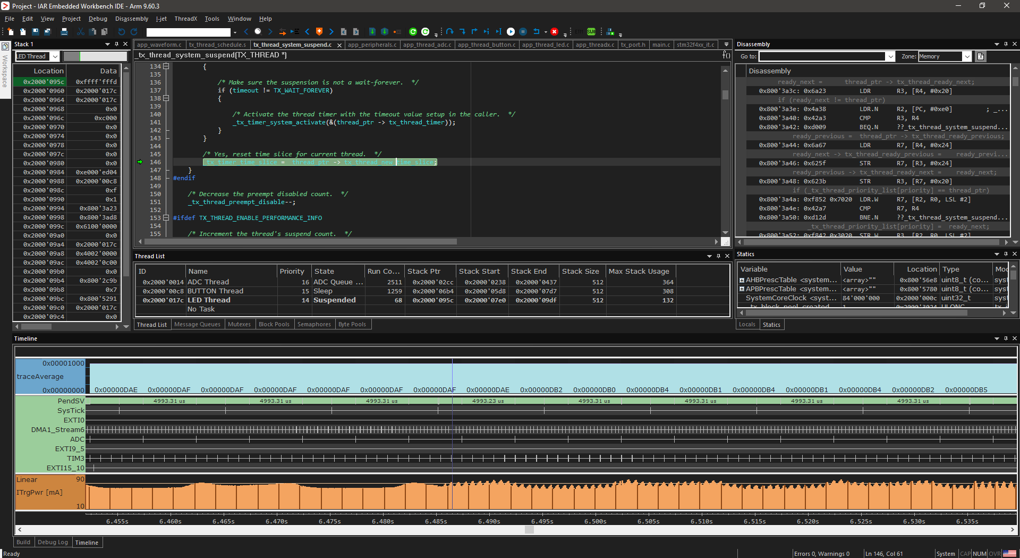Switch to the app_waveform.c tab
This screenshot has width=1020, height=558.
(159, 45)
